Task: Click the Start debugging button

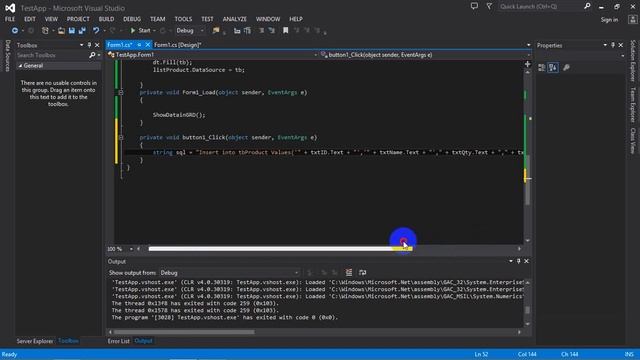Action: pyautogui.click(x=140, y=31)
